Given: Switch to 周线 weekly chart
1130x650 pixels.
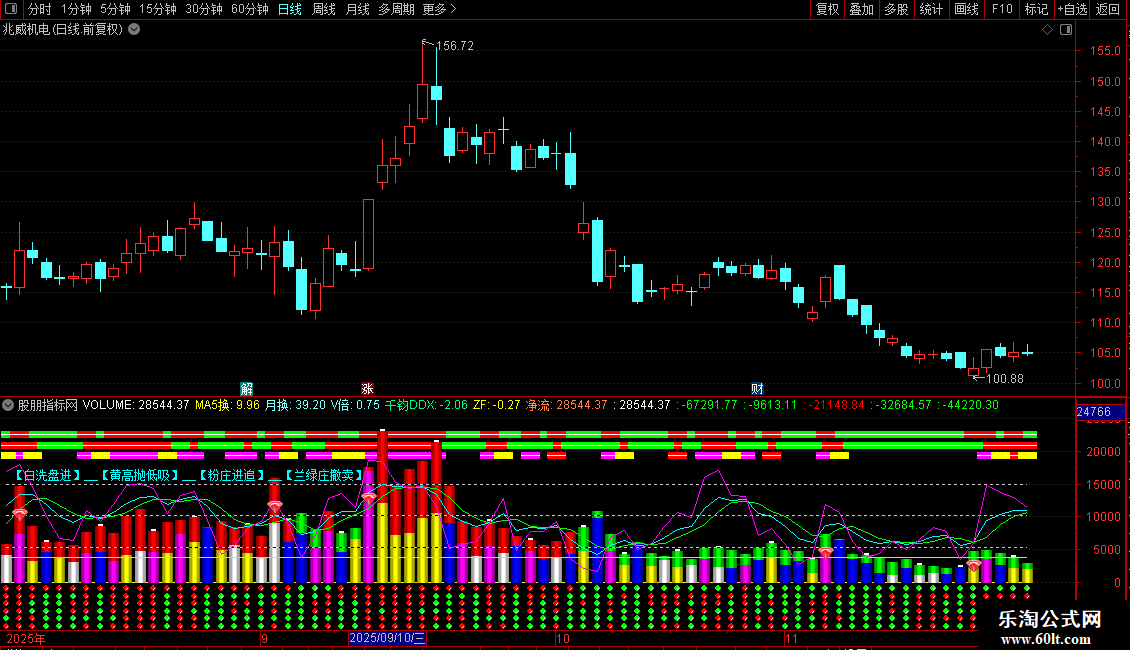Looking at the screenshot, I should [x=324, y=9].
